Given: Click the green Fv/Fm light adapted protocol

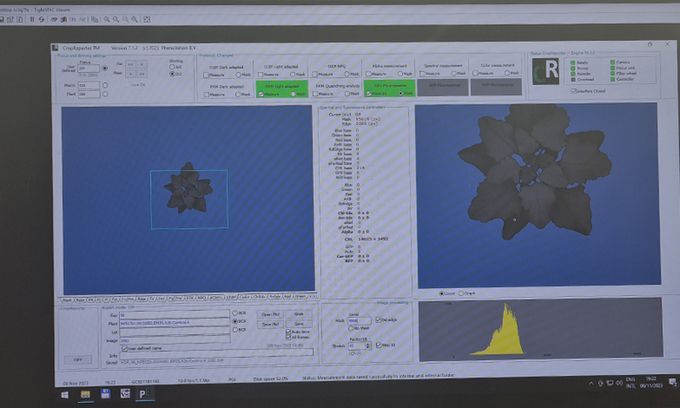Looking at the screenshot, I should [x=283, y=88].
